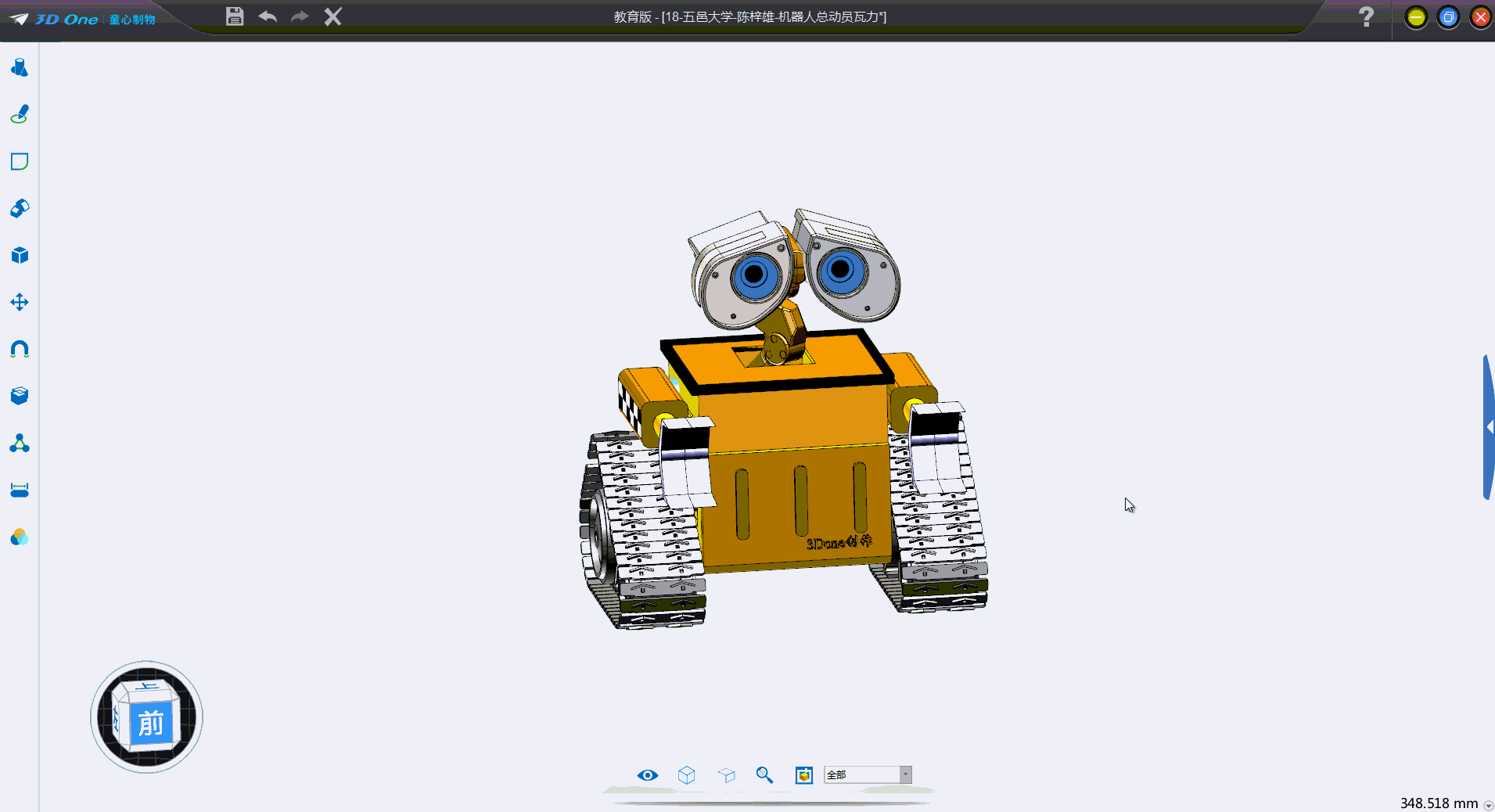Expand the right side panel arrow
1495x812 pixels.
pyautogui.click(x=1489, y=427)
